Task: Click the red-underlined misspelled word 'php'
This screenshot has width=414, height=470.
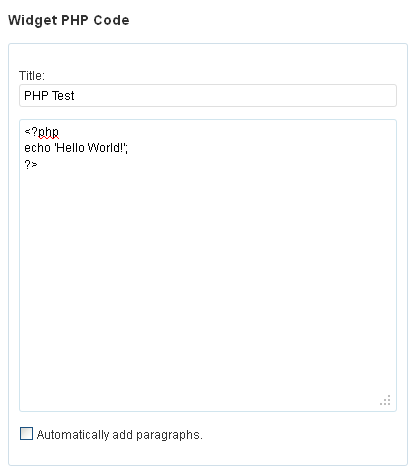Action: point(49,132)
